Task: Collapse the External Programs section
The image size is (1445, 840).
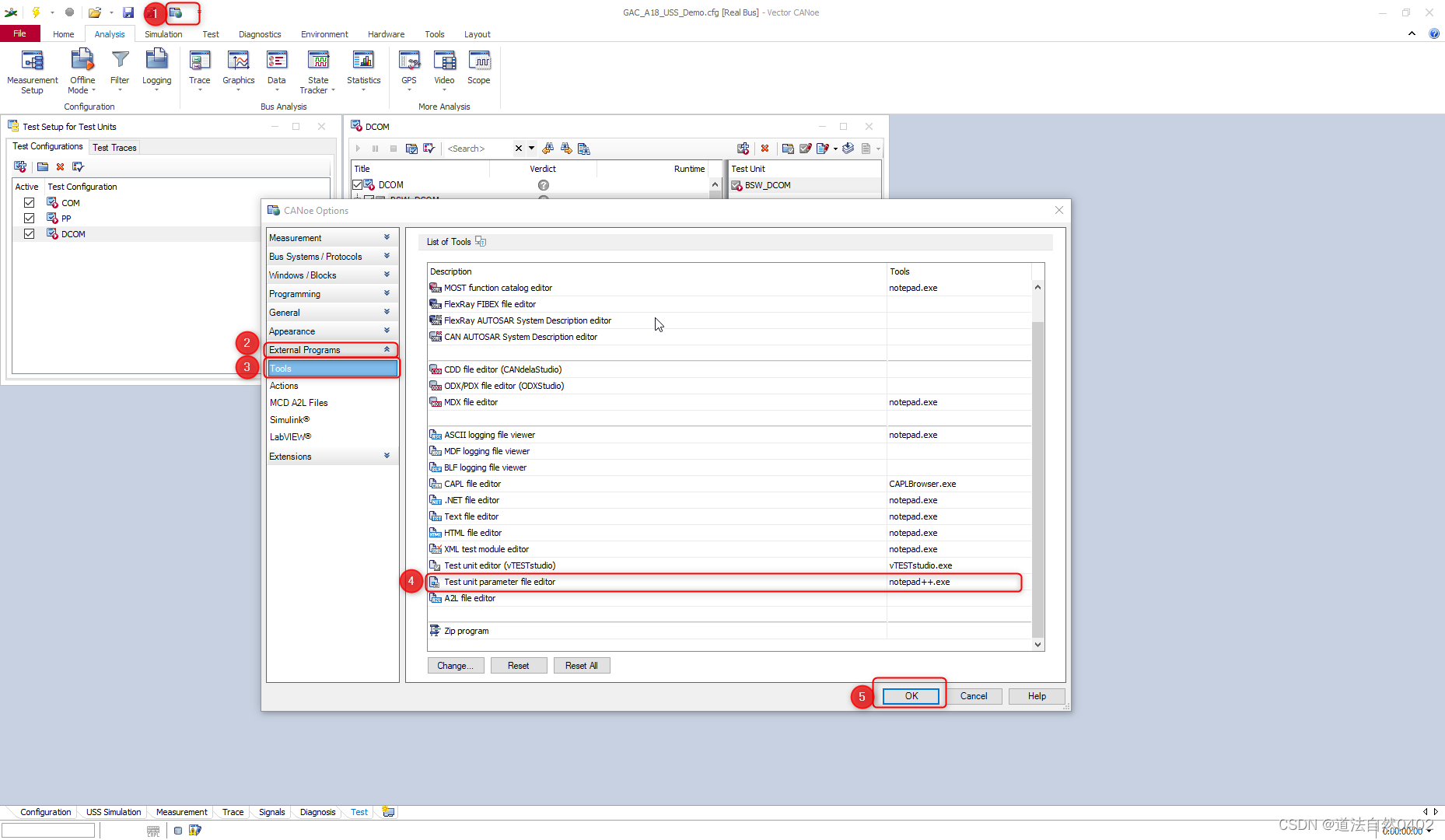Action: pyautogui.click(x=387, y=349)
